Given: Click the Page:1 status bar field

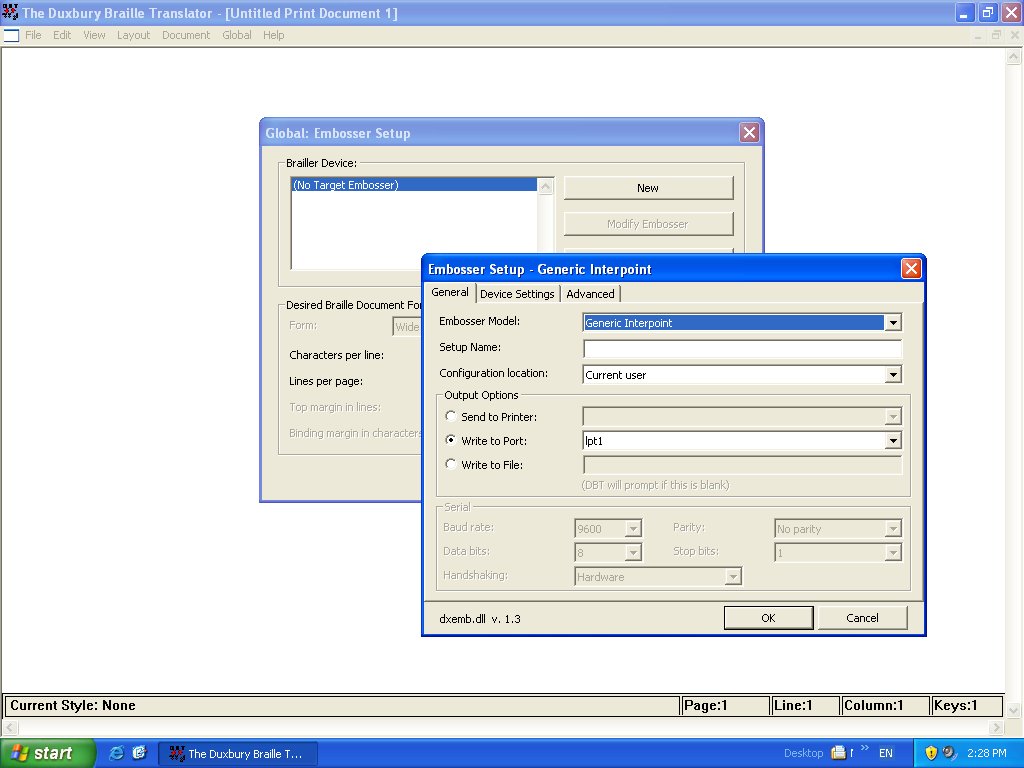Looking at the screenshot, I should (725, 705).
